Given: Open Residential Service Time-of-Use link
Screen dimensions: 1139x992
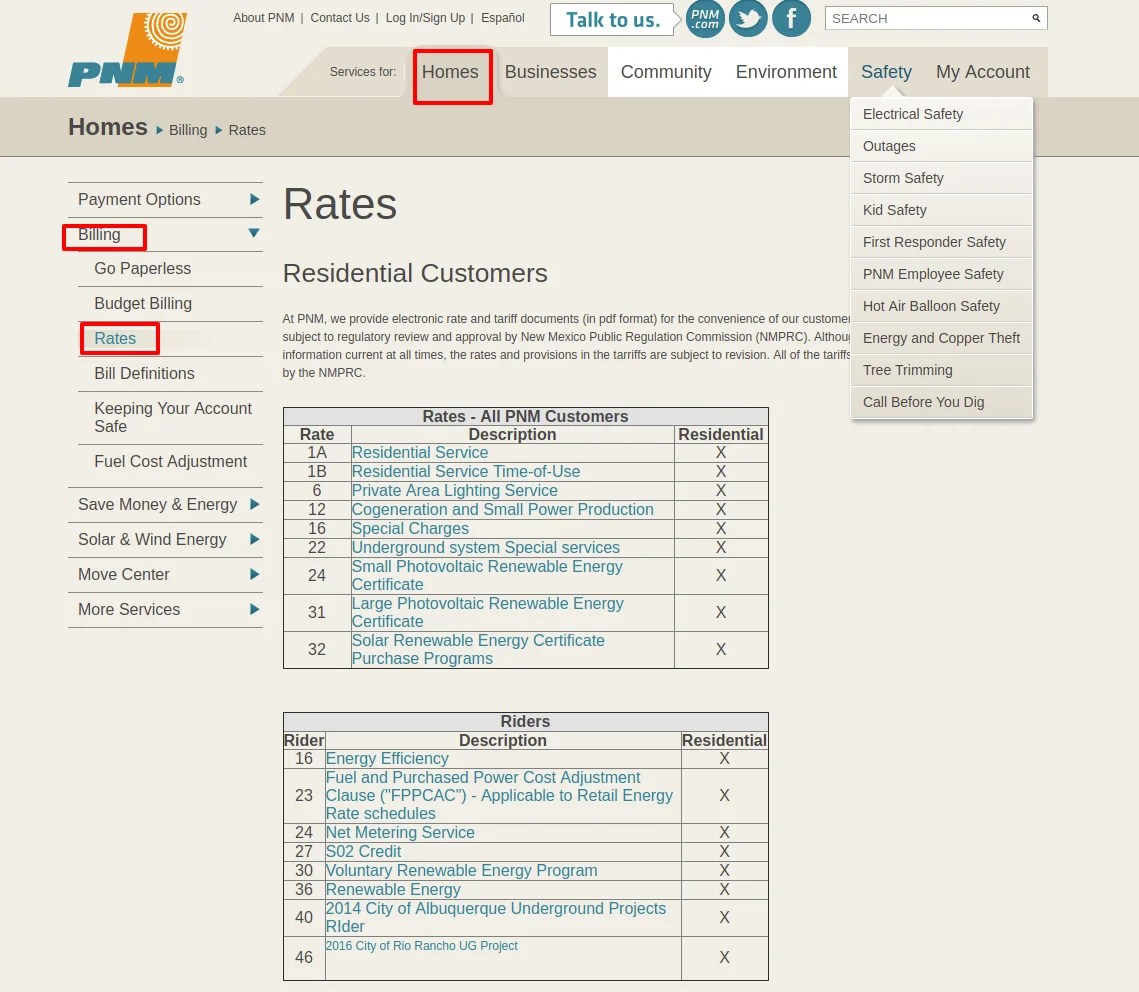Looking at the screenshot, I should pos(466,471).
